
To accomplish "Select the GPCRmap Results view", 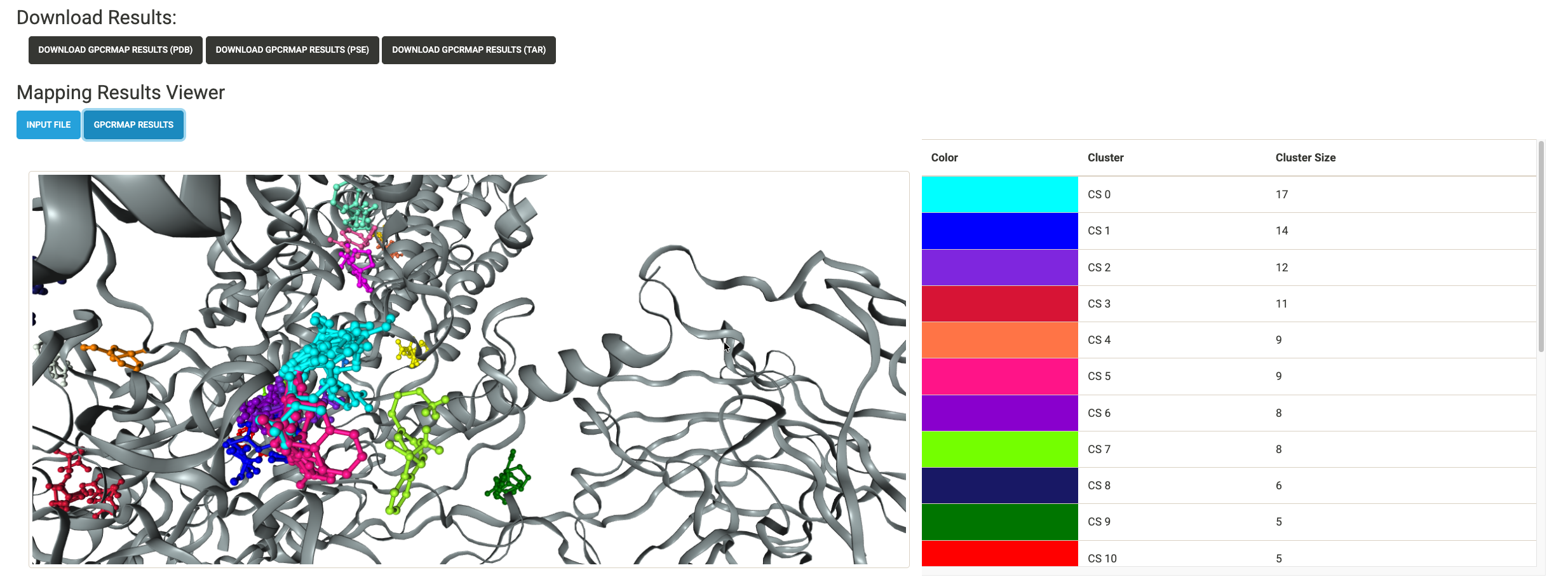I will click(x=133, y=125).
